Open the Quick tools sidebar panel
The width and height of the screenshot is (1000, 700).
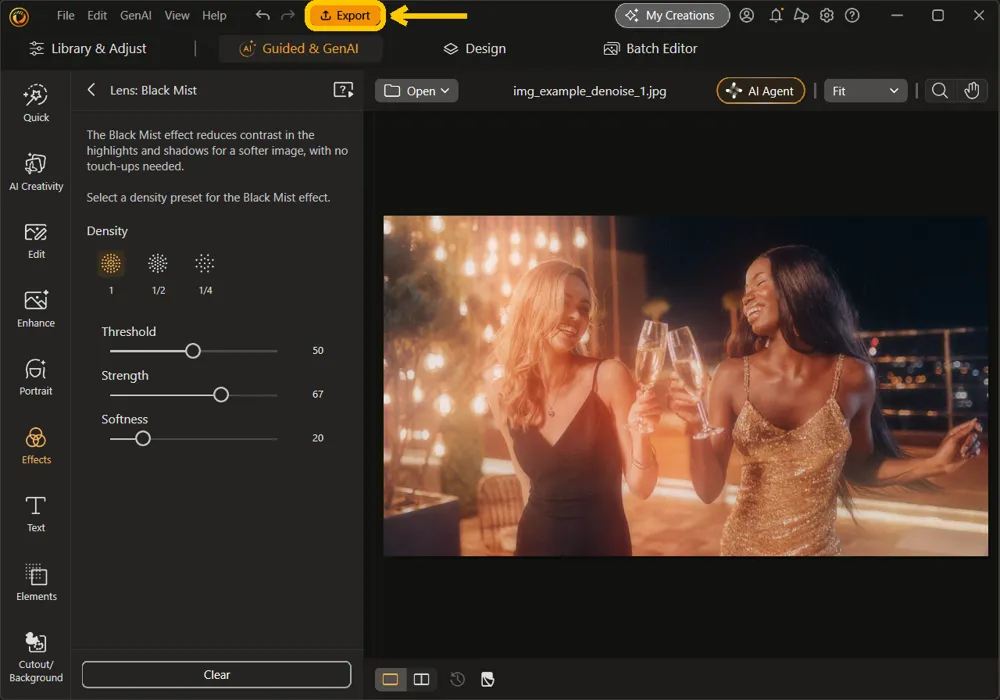[36, 103]
